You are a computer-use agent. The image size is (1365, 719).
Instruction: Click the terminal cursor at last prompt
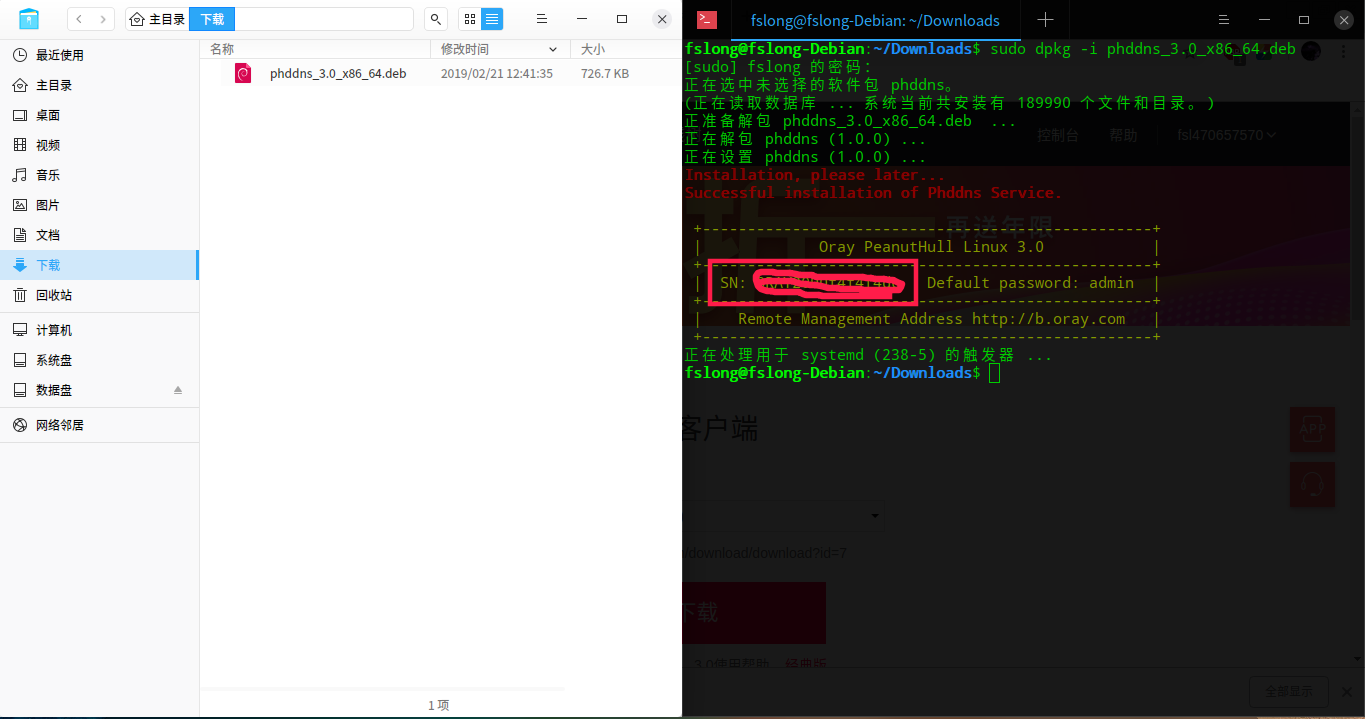coord(994,373)
